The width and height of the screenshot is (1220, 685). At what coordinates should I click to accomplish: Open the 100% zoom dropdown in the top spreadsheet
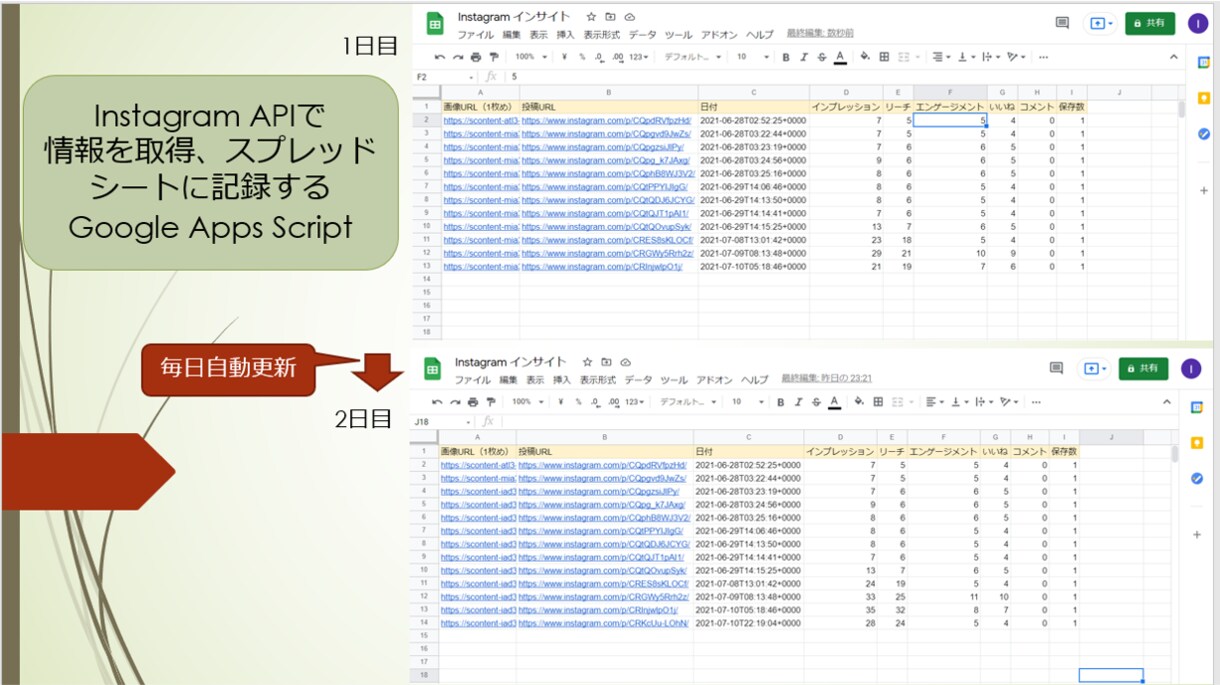(531, 57)
